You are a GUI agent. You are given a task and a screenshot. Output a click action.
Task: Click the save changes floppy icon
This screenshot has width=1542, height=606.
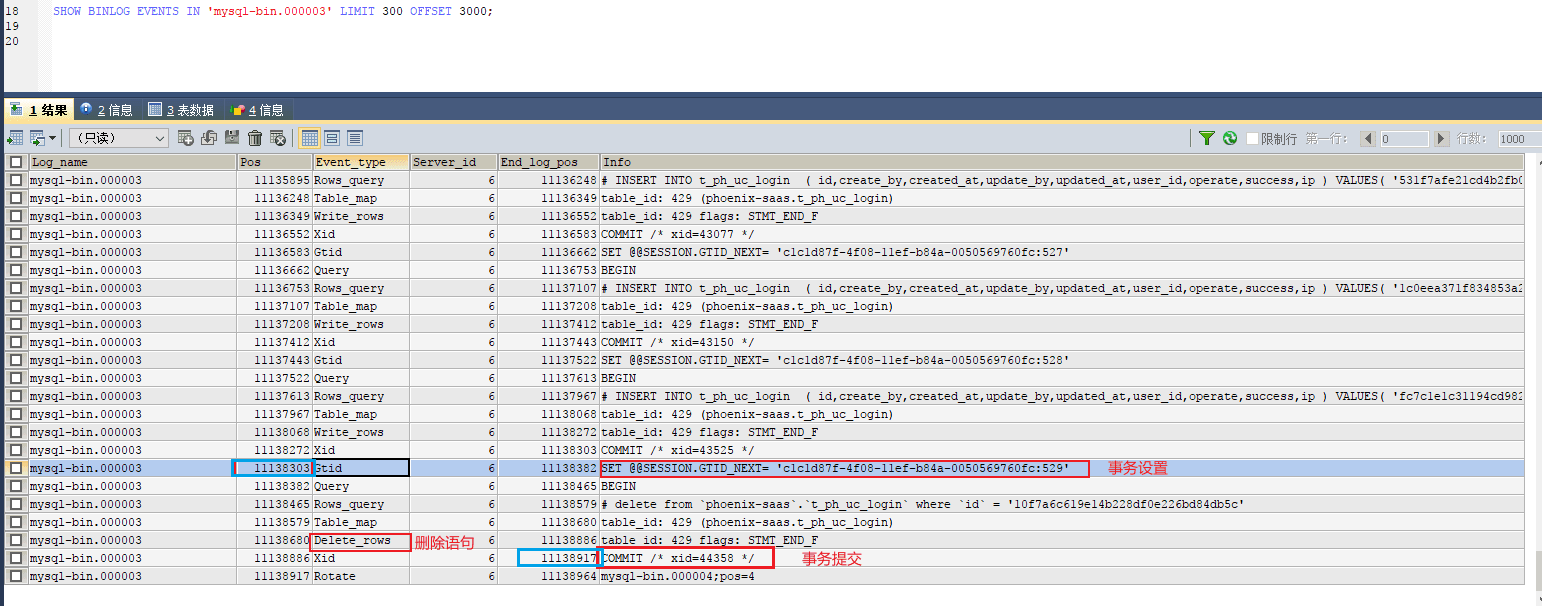(x=232, y=138)
